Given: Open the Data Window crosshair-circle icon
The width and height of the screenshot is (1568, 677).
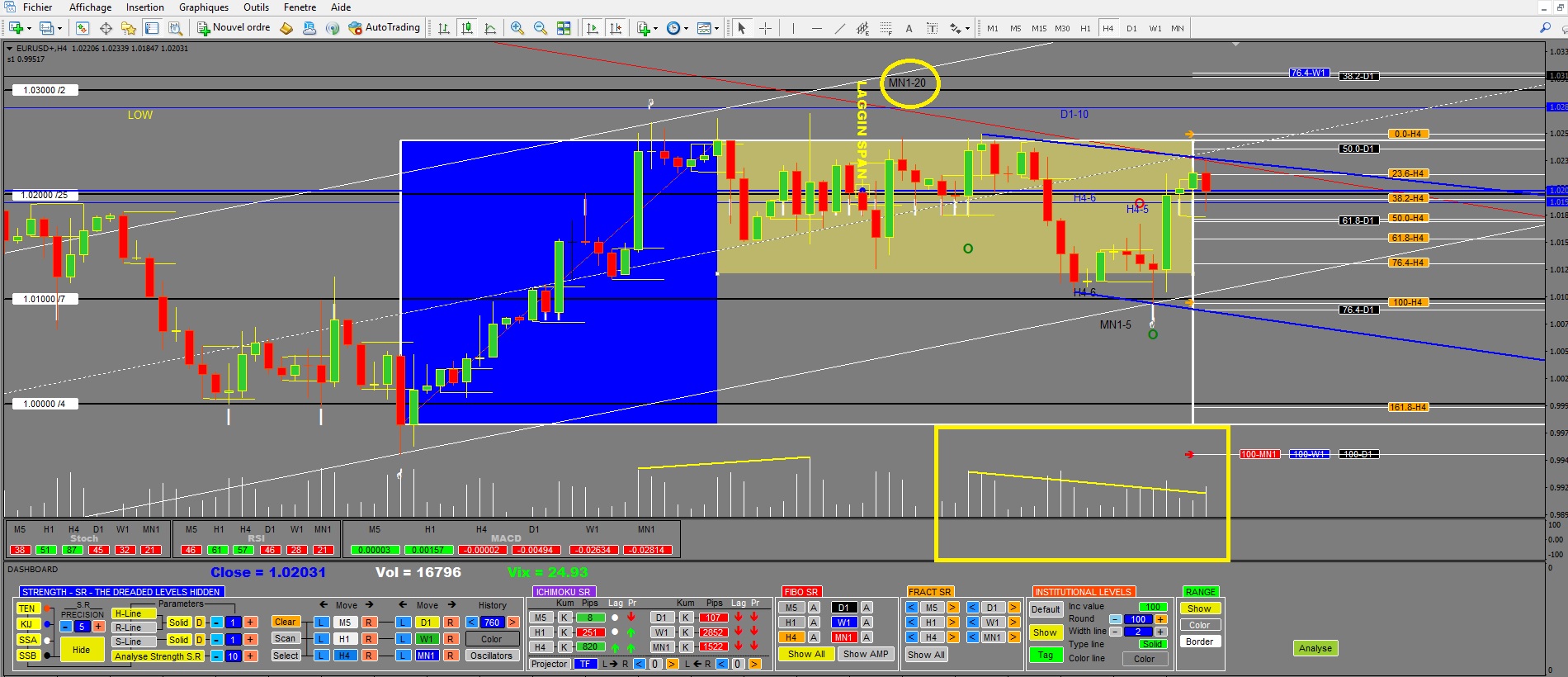Looking at the screenshot, I should [x=106, y=28].
